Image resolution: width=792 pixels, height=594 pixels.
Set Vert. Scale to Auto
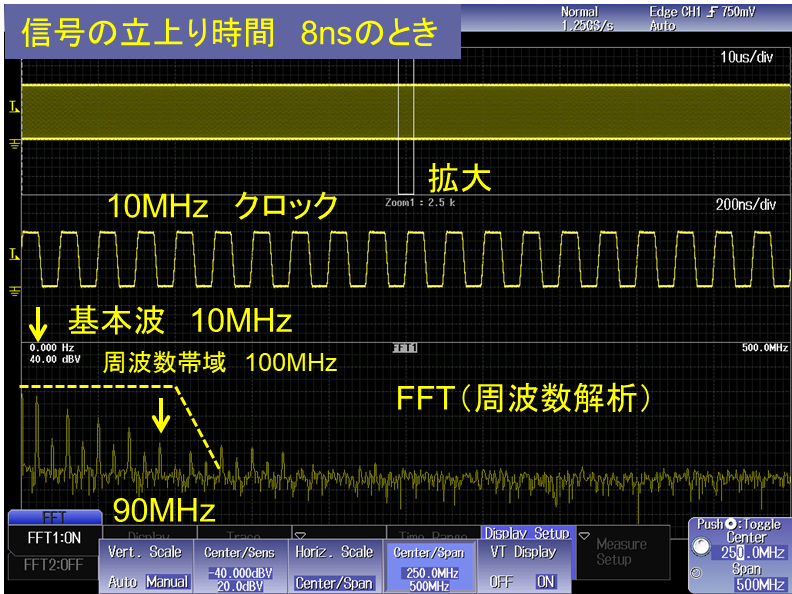coord(124,581)
